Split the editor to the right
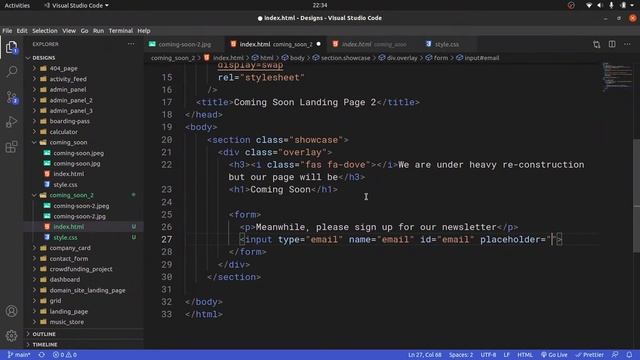Screen dimensions: 640x360 pos(612,44)
